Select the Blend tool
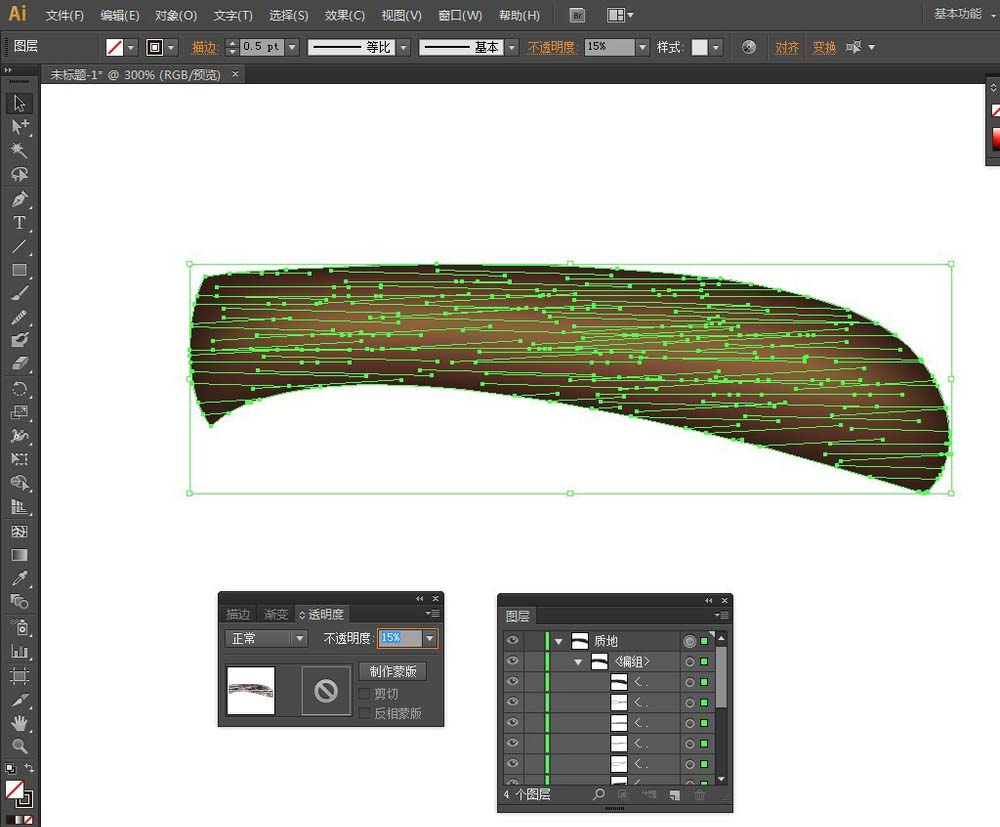1000x827 pixels. [x=19, y=602]
